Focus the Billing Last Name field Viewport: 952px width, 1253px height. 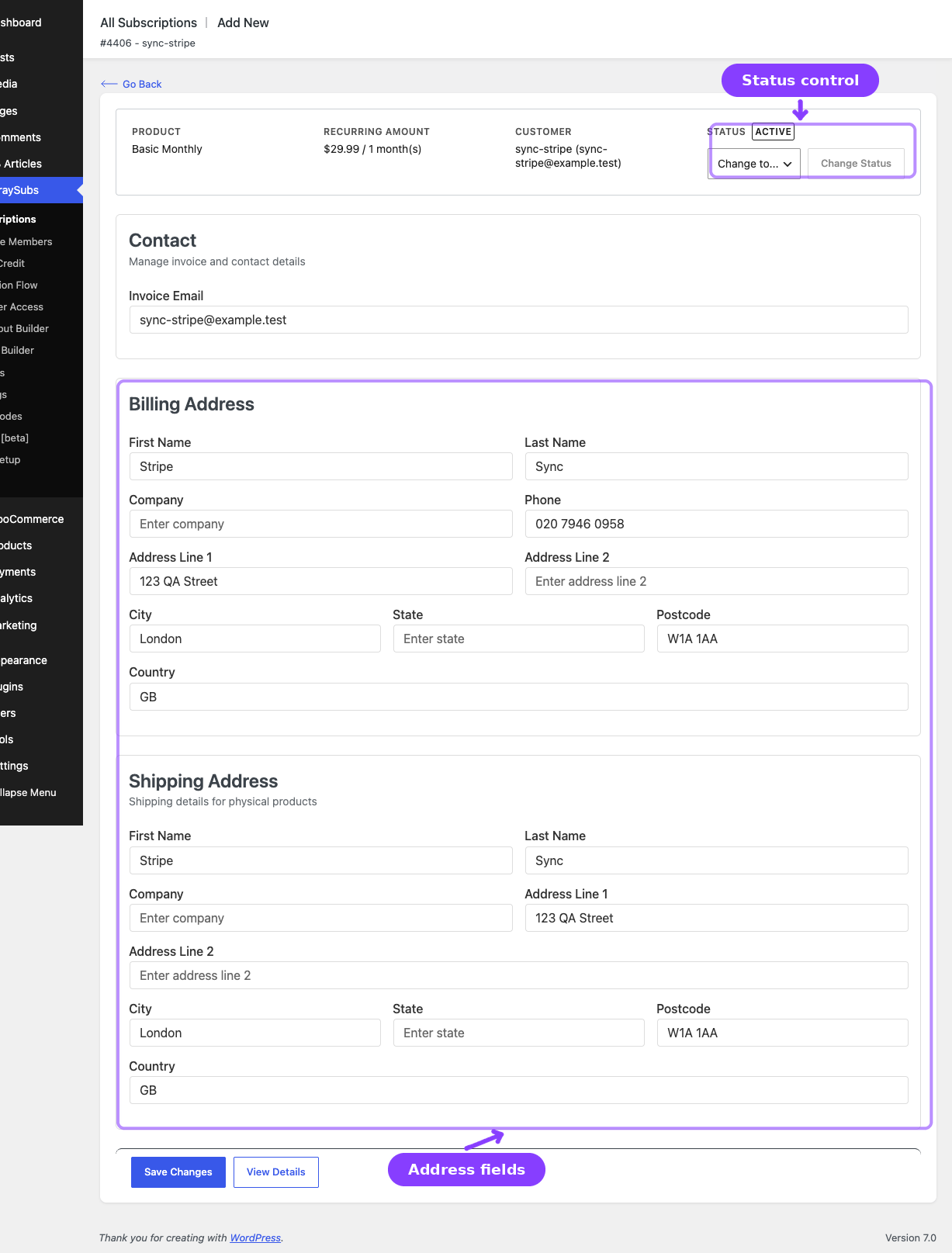coord(716,466)
